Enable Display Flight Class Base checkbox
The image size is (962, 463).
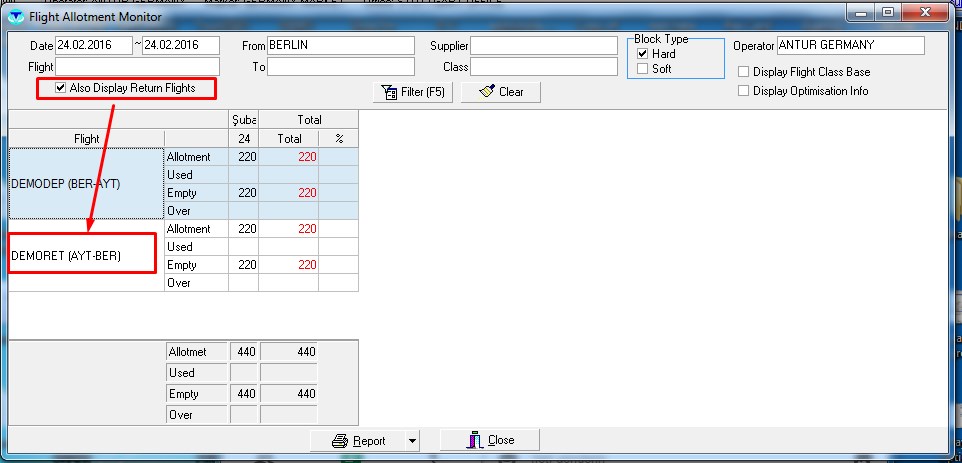[x=743, y=72]
